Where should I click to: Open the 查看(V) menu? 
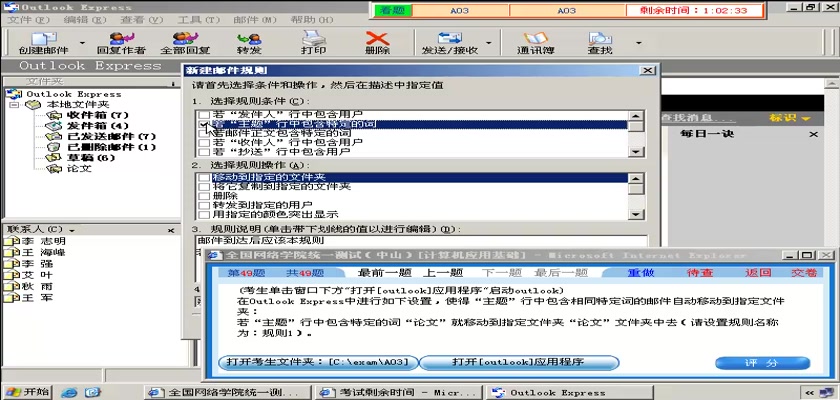coord(141,20)
